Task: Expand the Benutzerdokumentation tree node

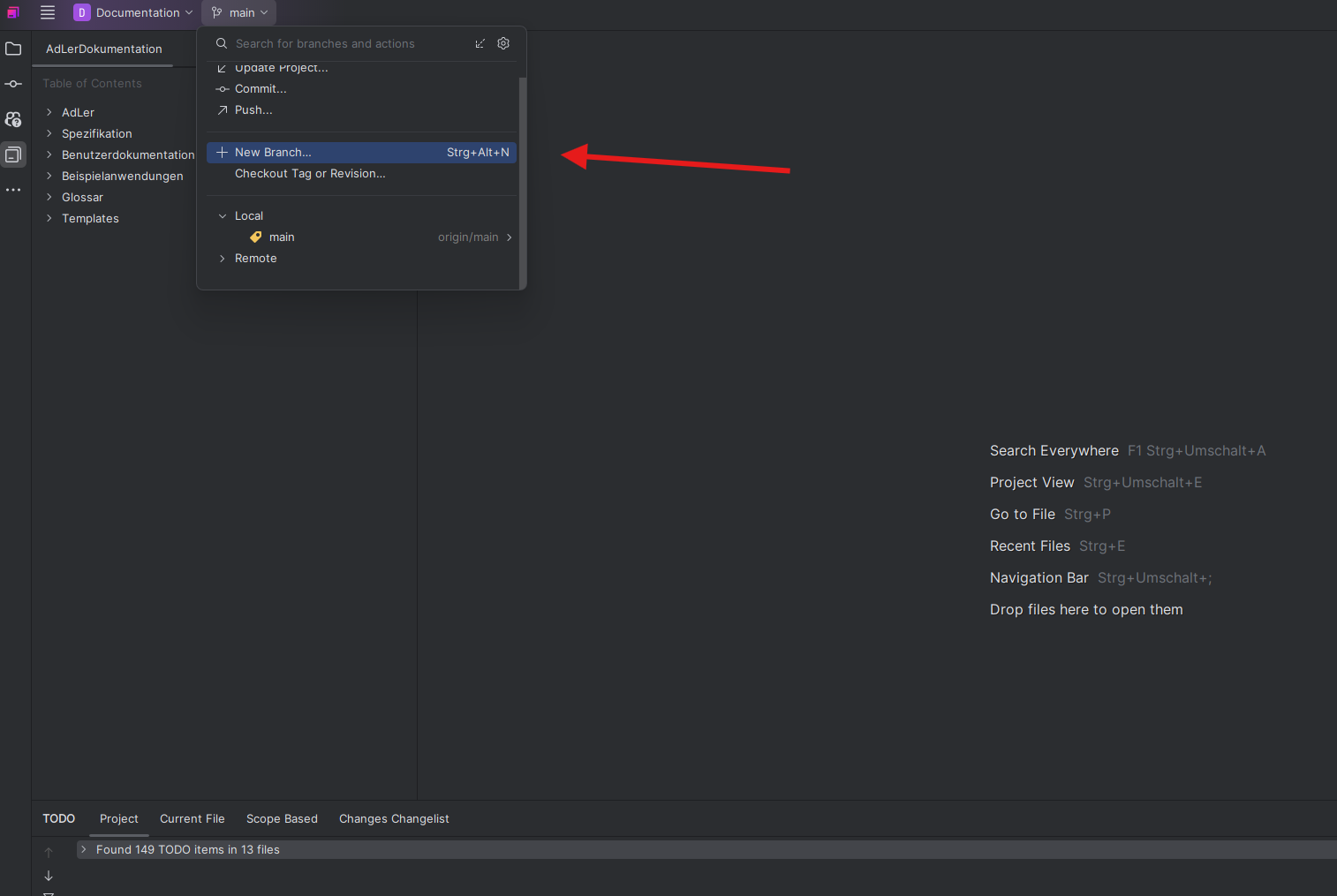Action: (x=49, y=155)
